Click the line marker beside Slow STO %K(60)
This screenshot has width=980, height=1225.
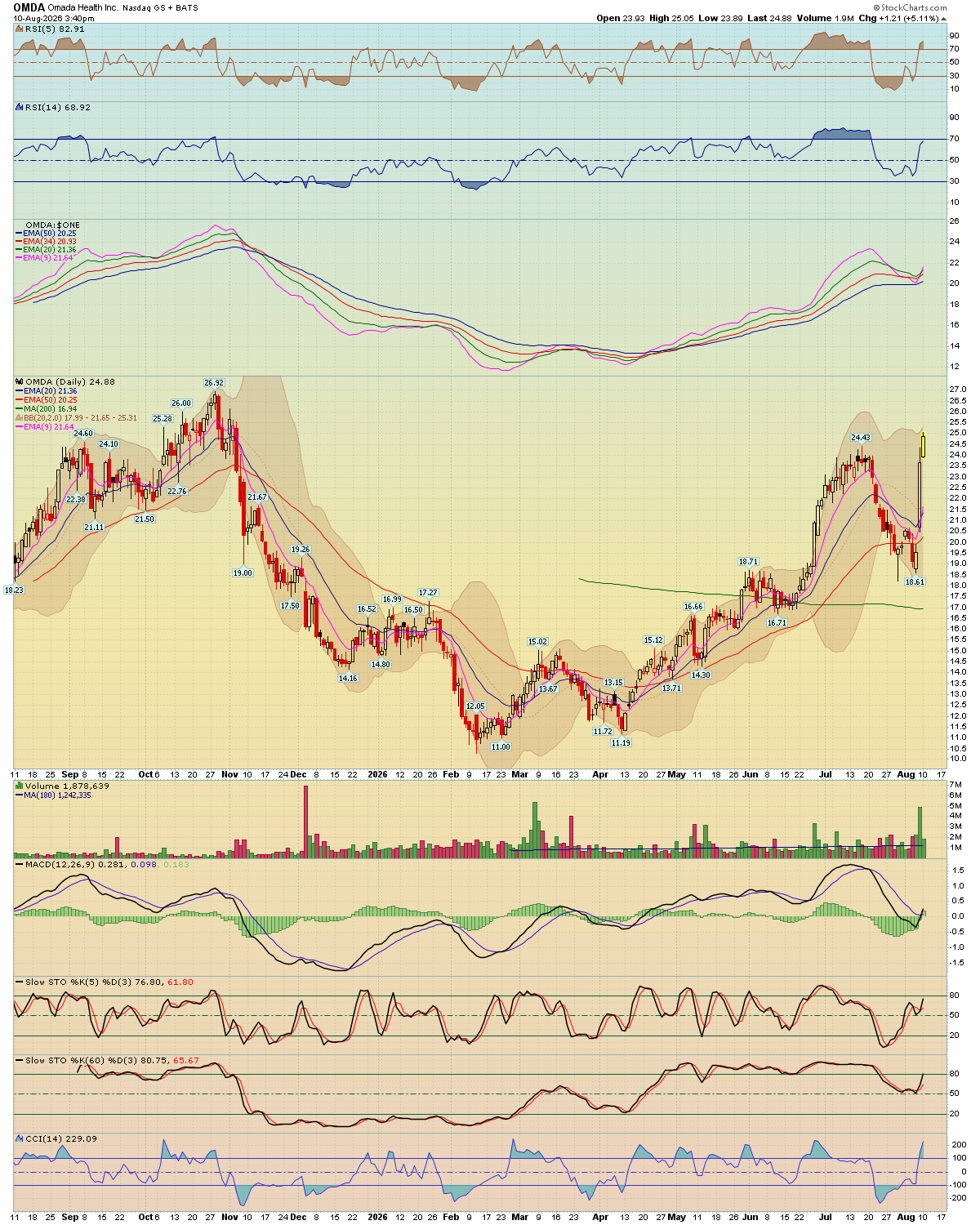tap(20, 1061)
